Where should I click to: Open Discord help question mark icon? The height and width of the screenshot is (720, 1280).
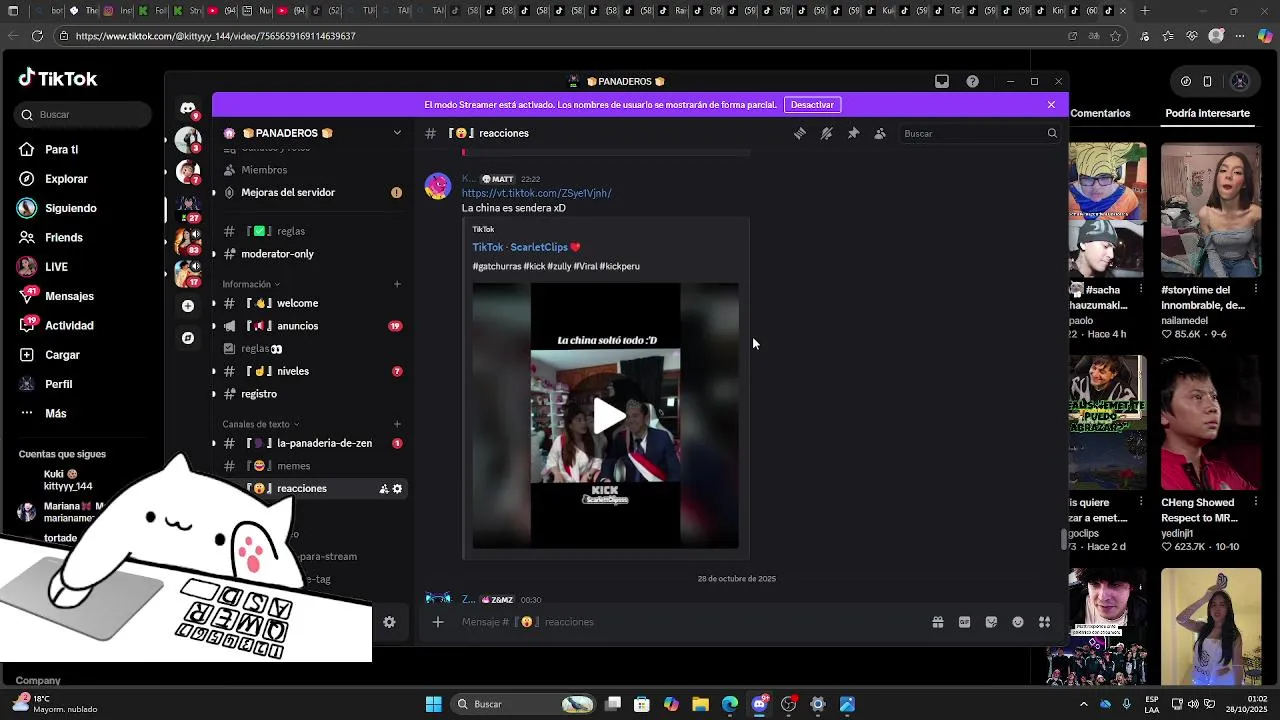pyautogui.click(x=972, y=81)
